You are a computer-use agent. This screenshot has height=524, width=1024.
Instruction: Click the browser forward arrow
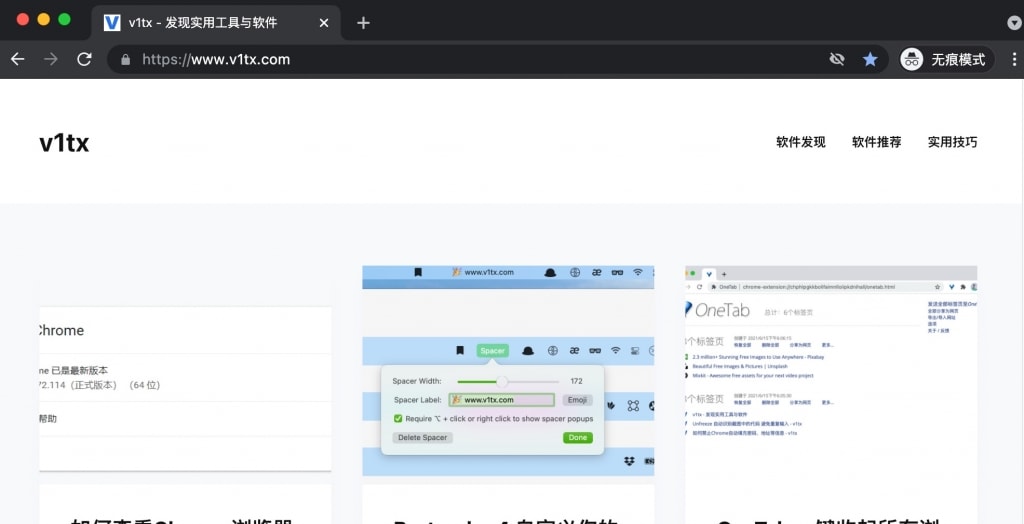(51, 59)
